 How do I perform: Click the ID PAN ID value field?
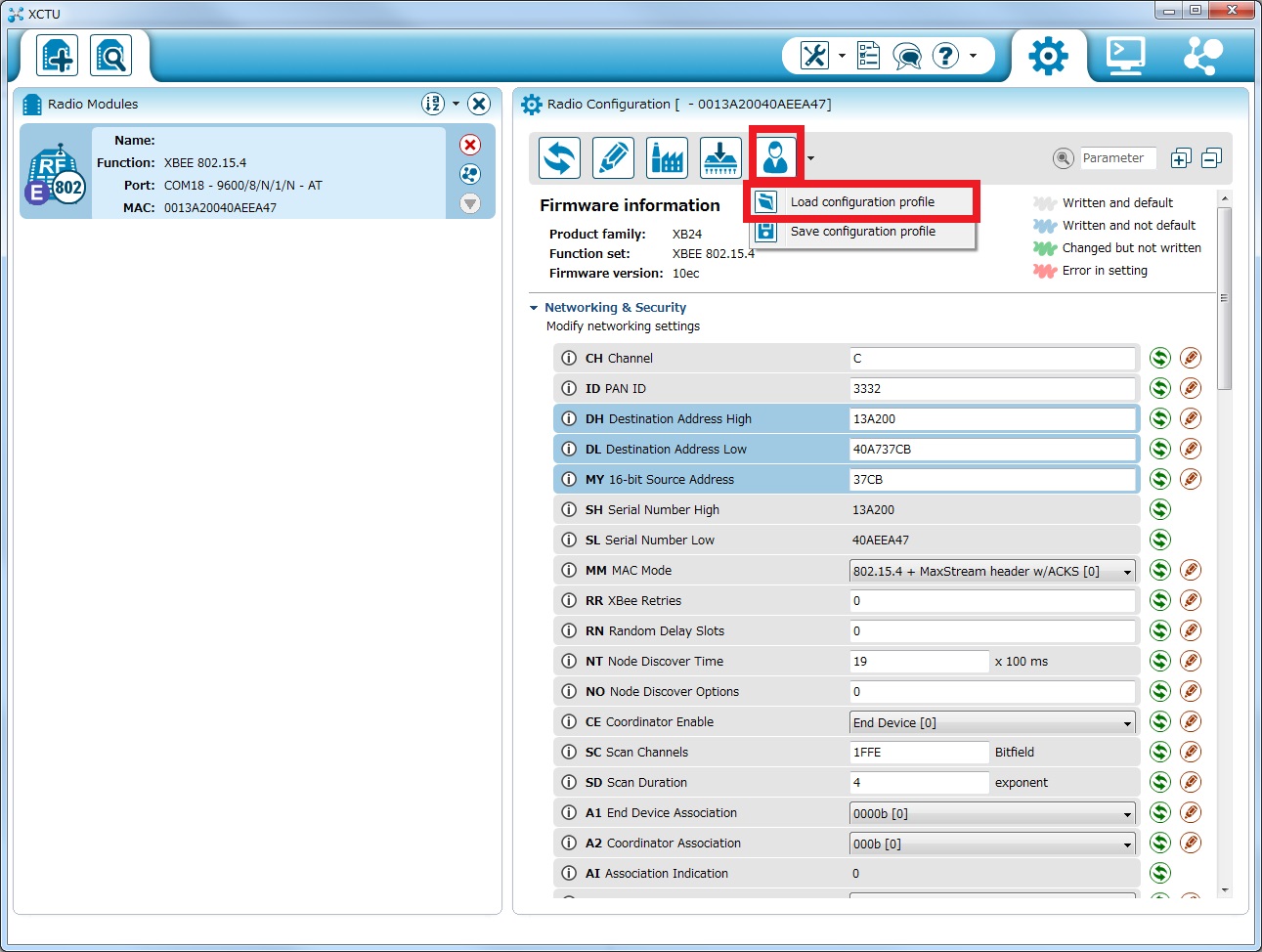click(x=993, y=389)
